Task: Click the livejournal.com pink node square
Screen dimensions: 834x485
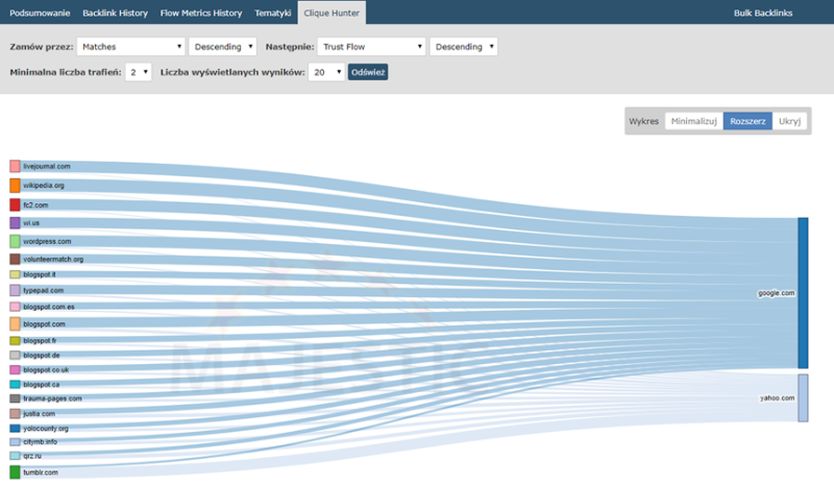Action: [15, 167]
